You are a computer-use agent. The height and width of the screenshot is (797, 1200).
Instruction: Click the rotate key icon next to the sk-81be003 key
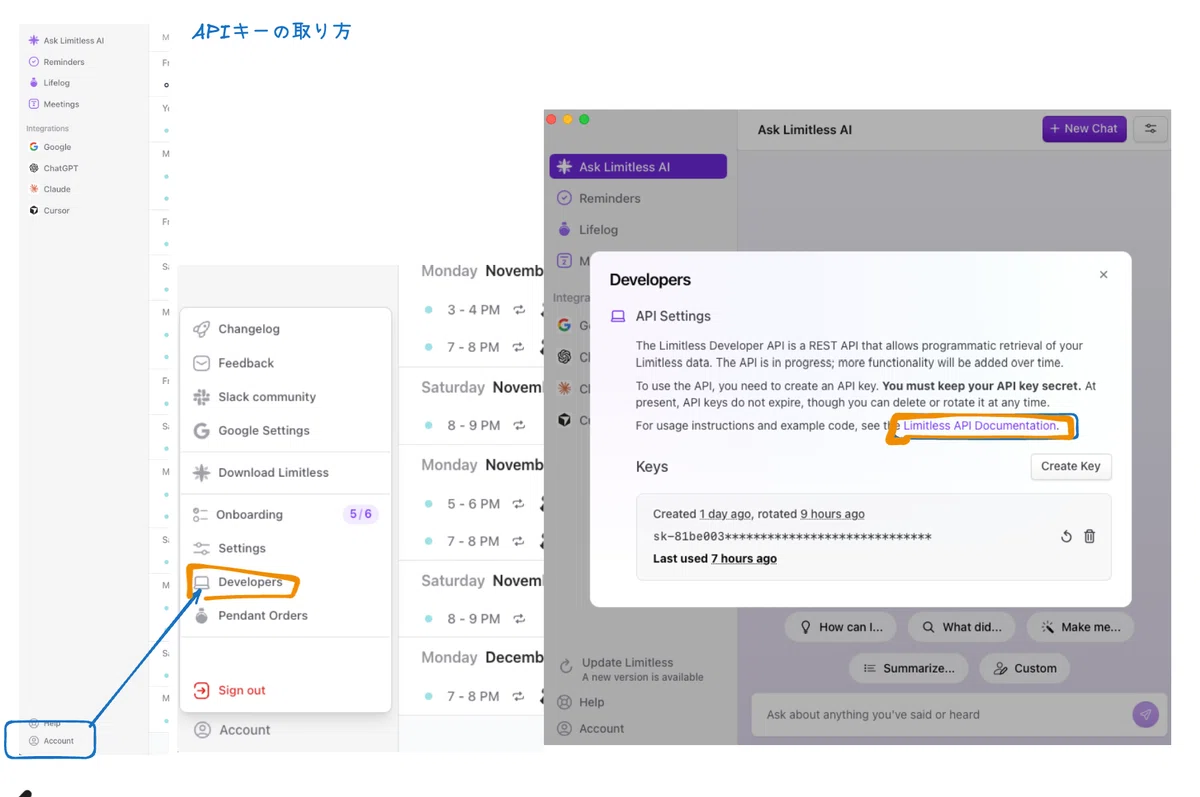(1066, 537)
